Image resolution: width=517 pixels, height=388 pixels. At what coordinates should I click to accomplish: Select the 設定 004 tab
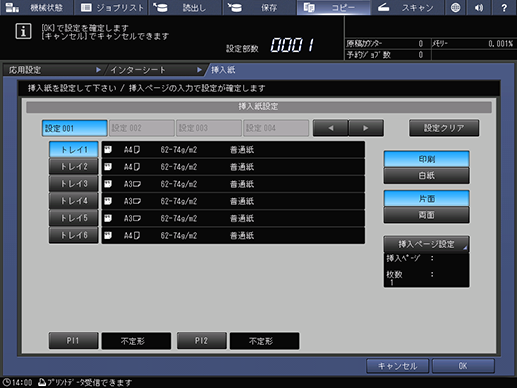tap(276, 128)
